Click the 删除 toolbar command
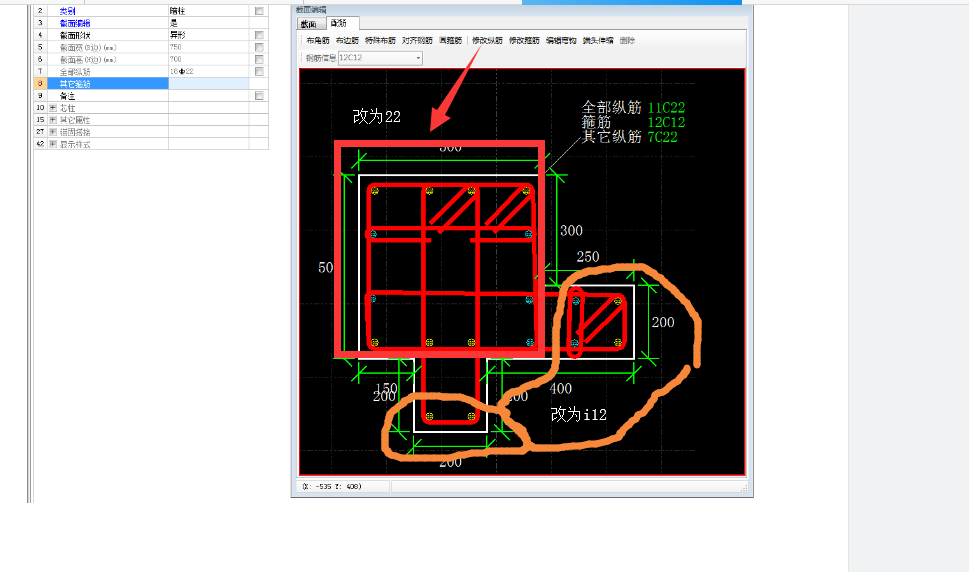 point(627,41)
